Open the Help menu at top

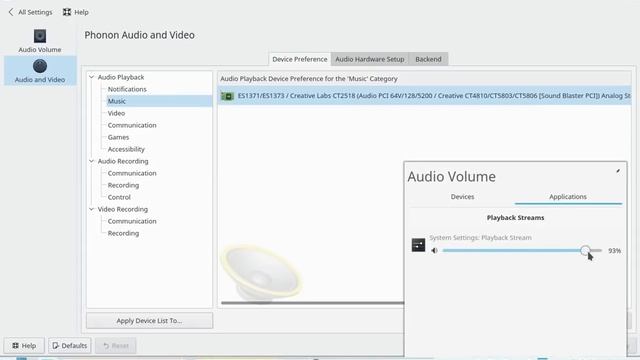click(x=76, y=12)
